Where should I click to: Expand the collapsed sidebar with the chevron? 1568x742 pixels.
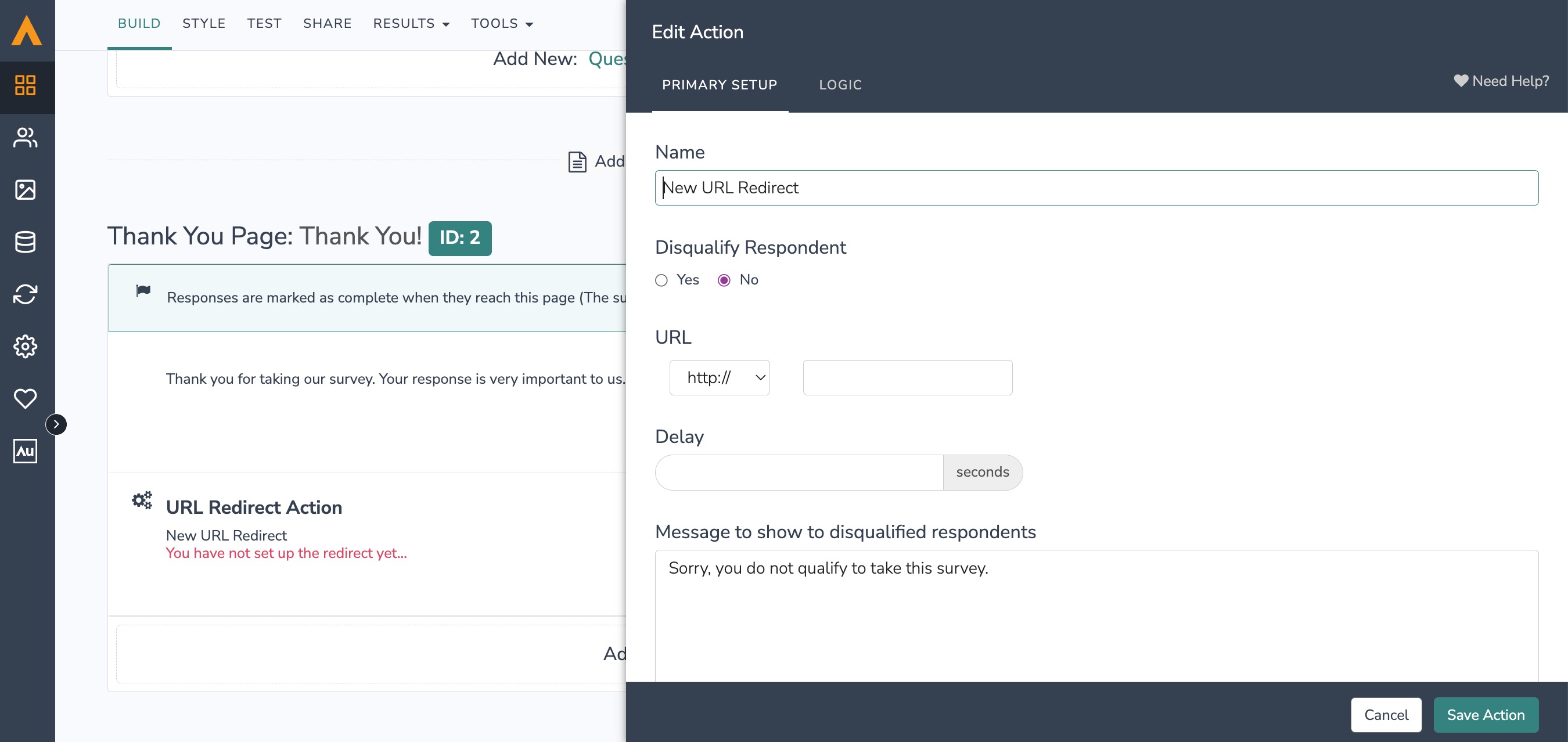56,424
